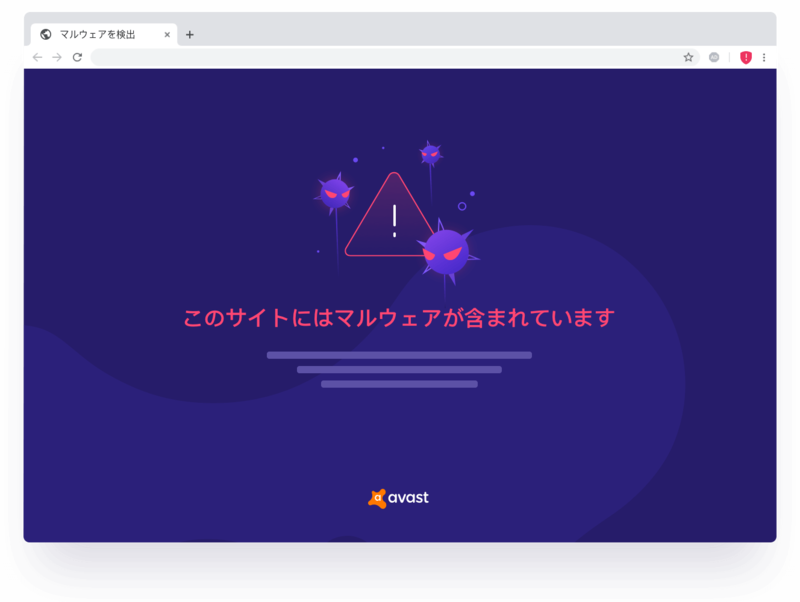This screenshot has width=800, height=602.
Task: Click the red Avast shield extension icon
Action: pos(746,57)
